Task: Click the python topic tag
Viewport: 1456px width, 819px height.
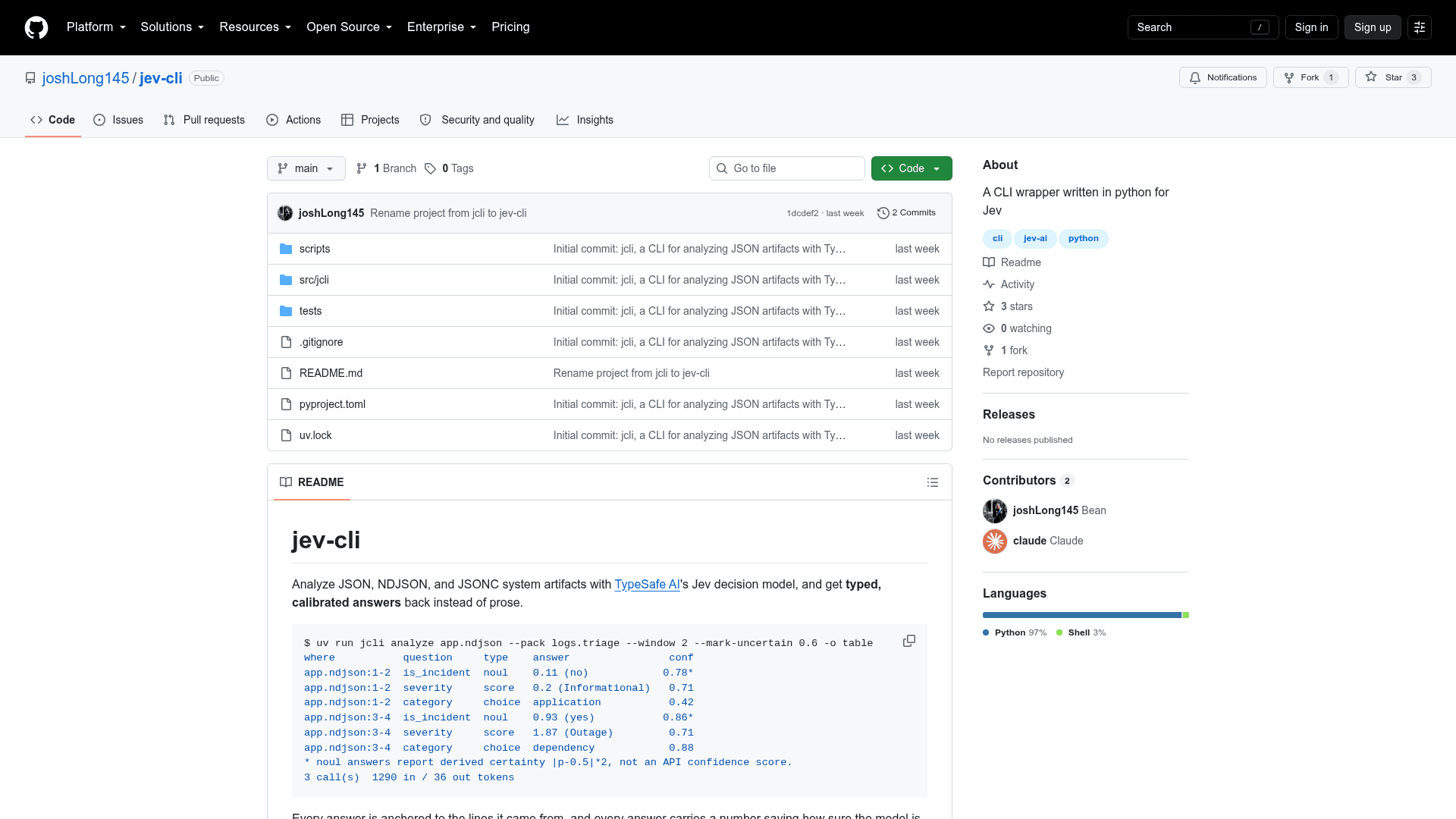Action: tap(1083, 239)
